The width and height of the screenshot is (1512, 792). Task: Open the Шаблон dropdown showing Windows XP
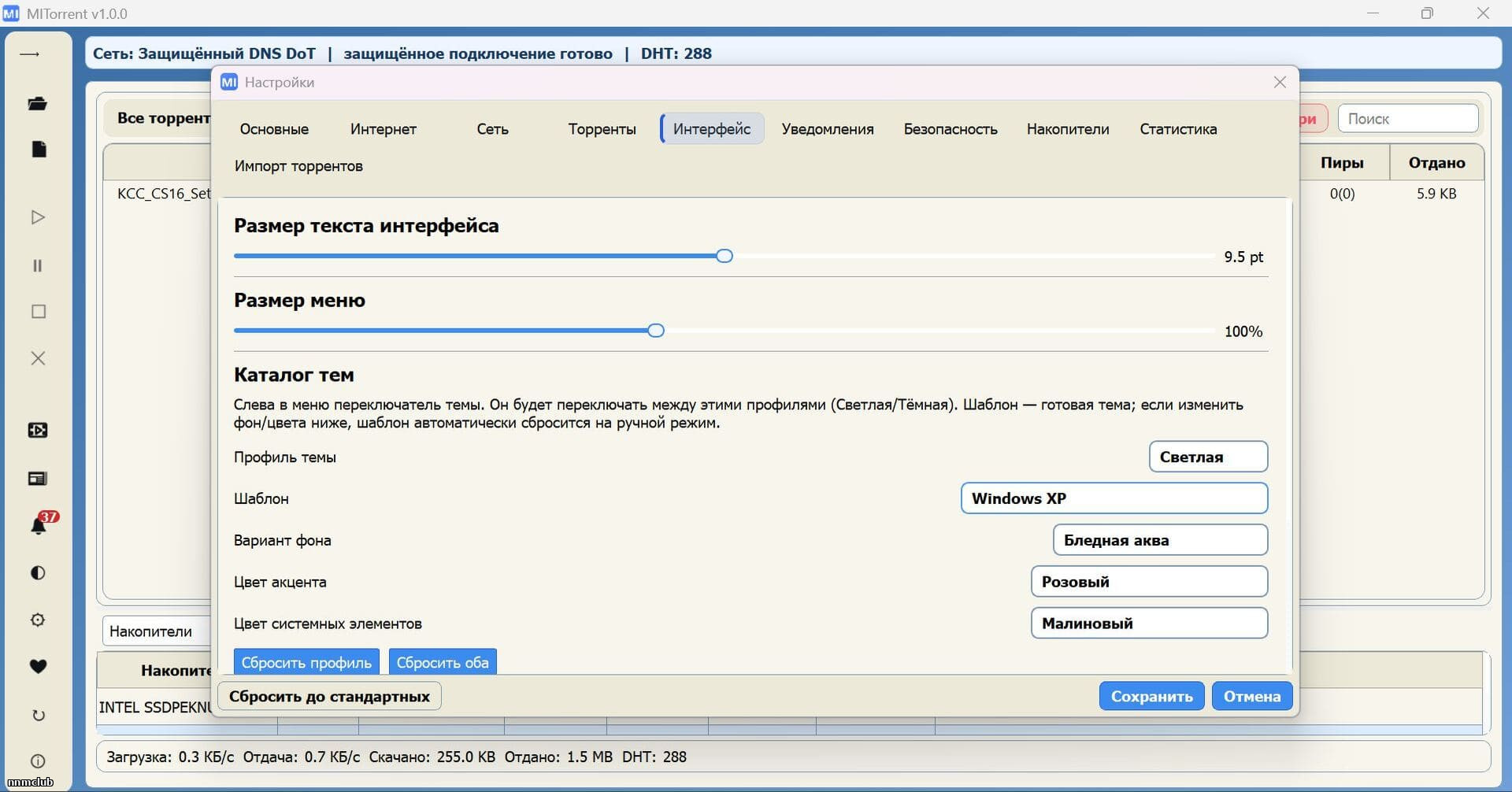point(1114,498)
